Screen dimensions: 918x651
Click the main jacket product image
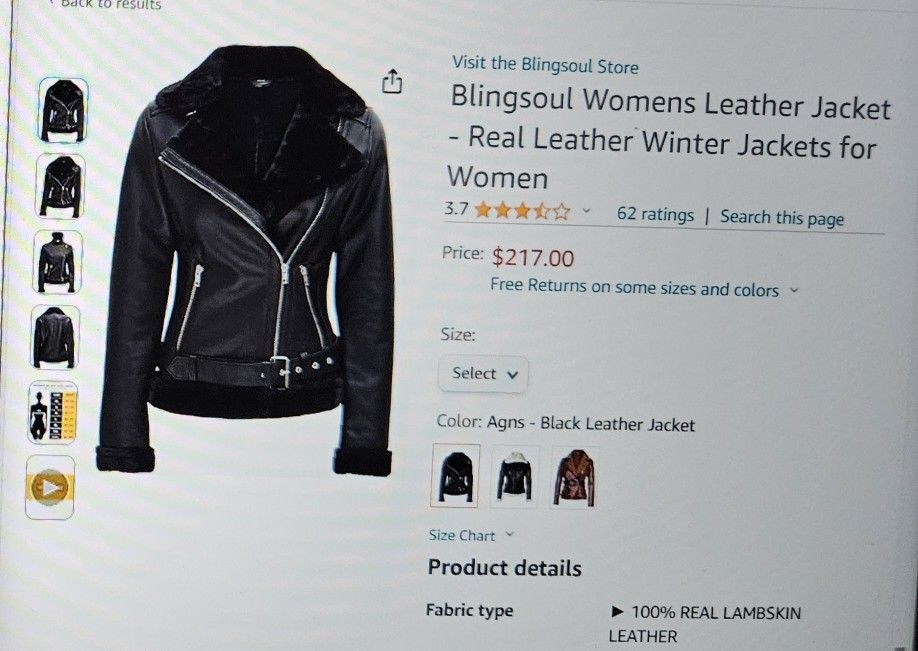coord(246,261)
